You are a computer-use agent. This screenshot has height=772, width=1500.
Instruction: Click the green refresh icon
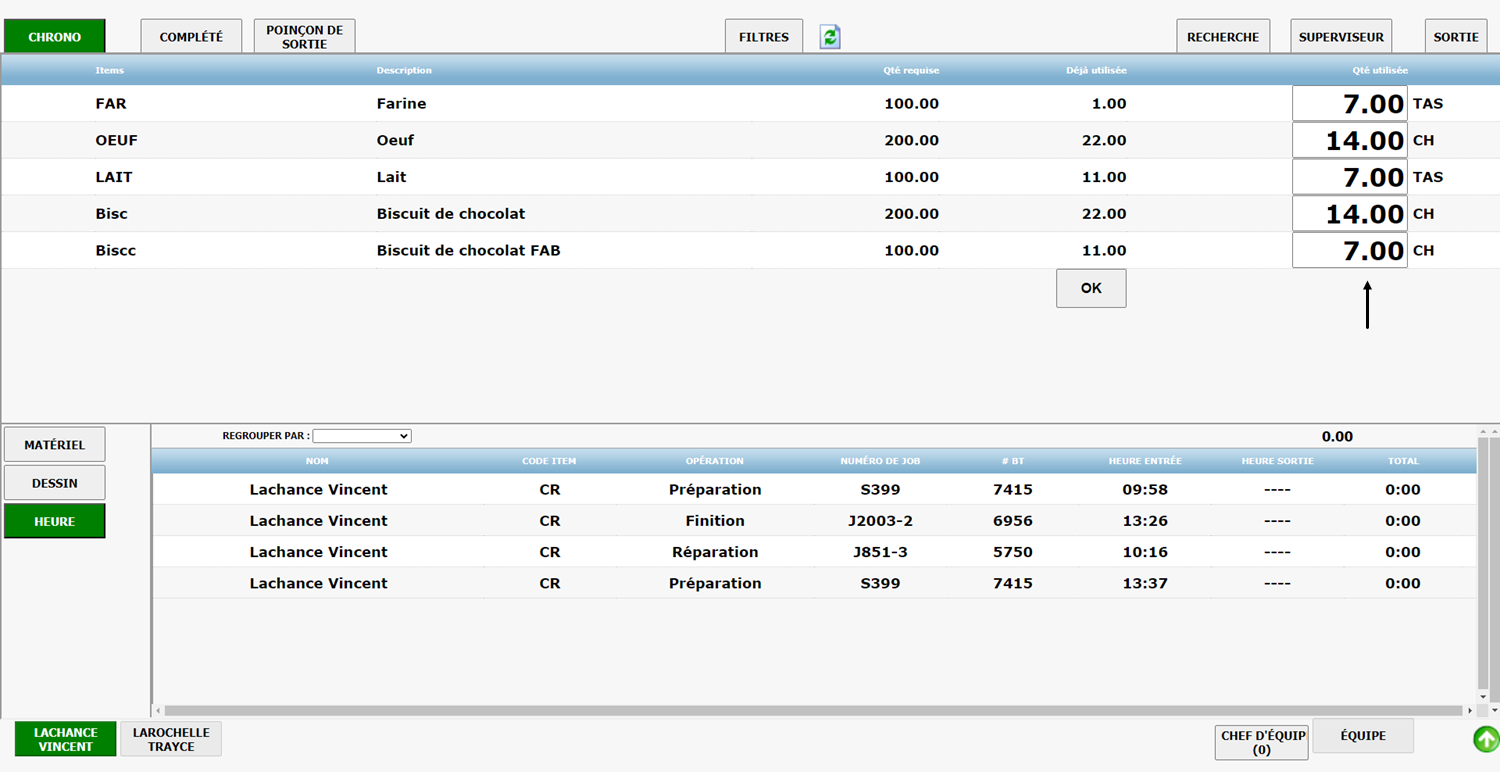pos(830,37)
